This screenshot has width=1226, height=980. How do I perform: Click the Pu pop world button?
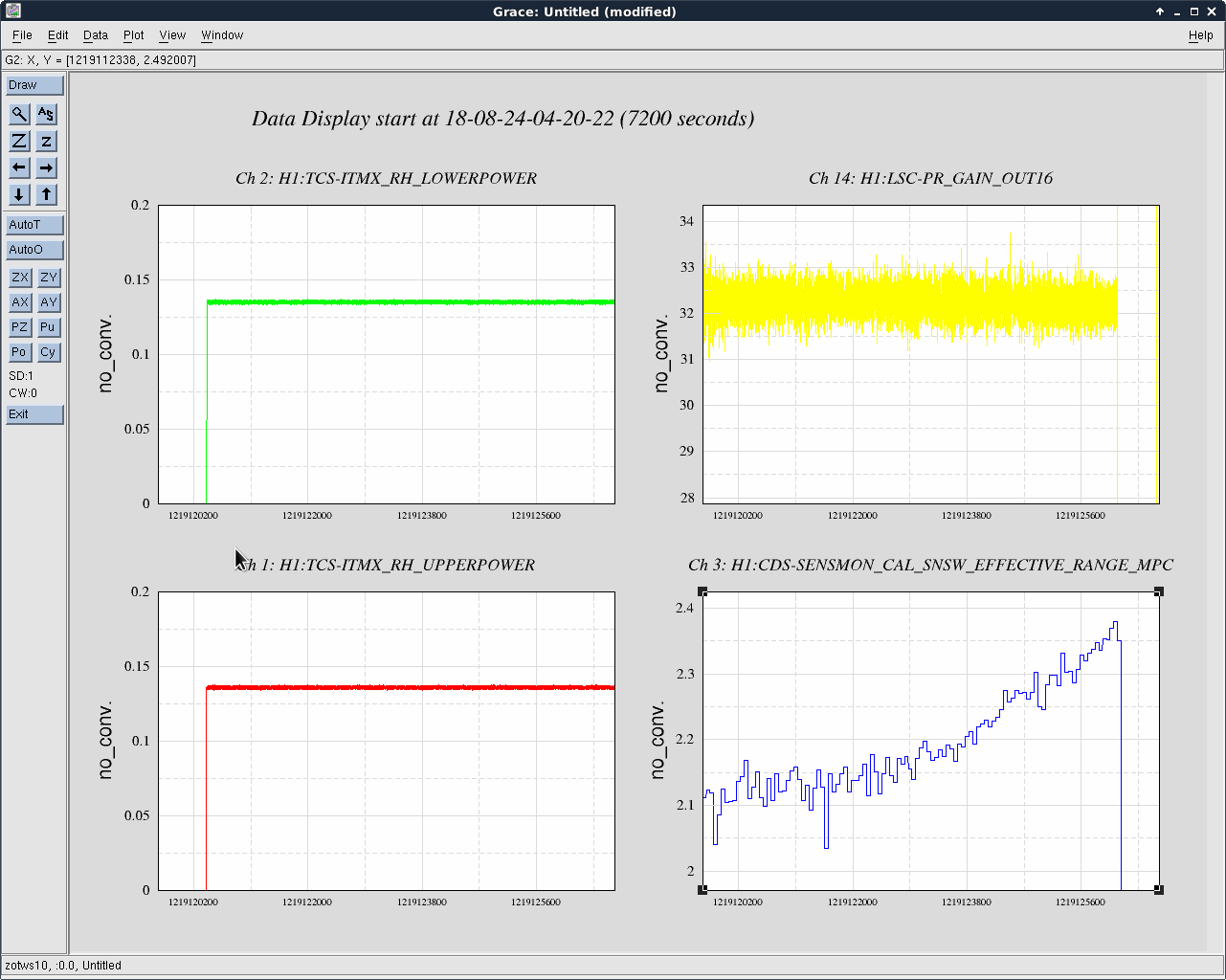49,327
